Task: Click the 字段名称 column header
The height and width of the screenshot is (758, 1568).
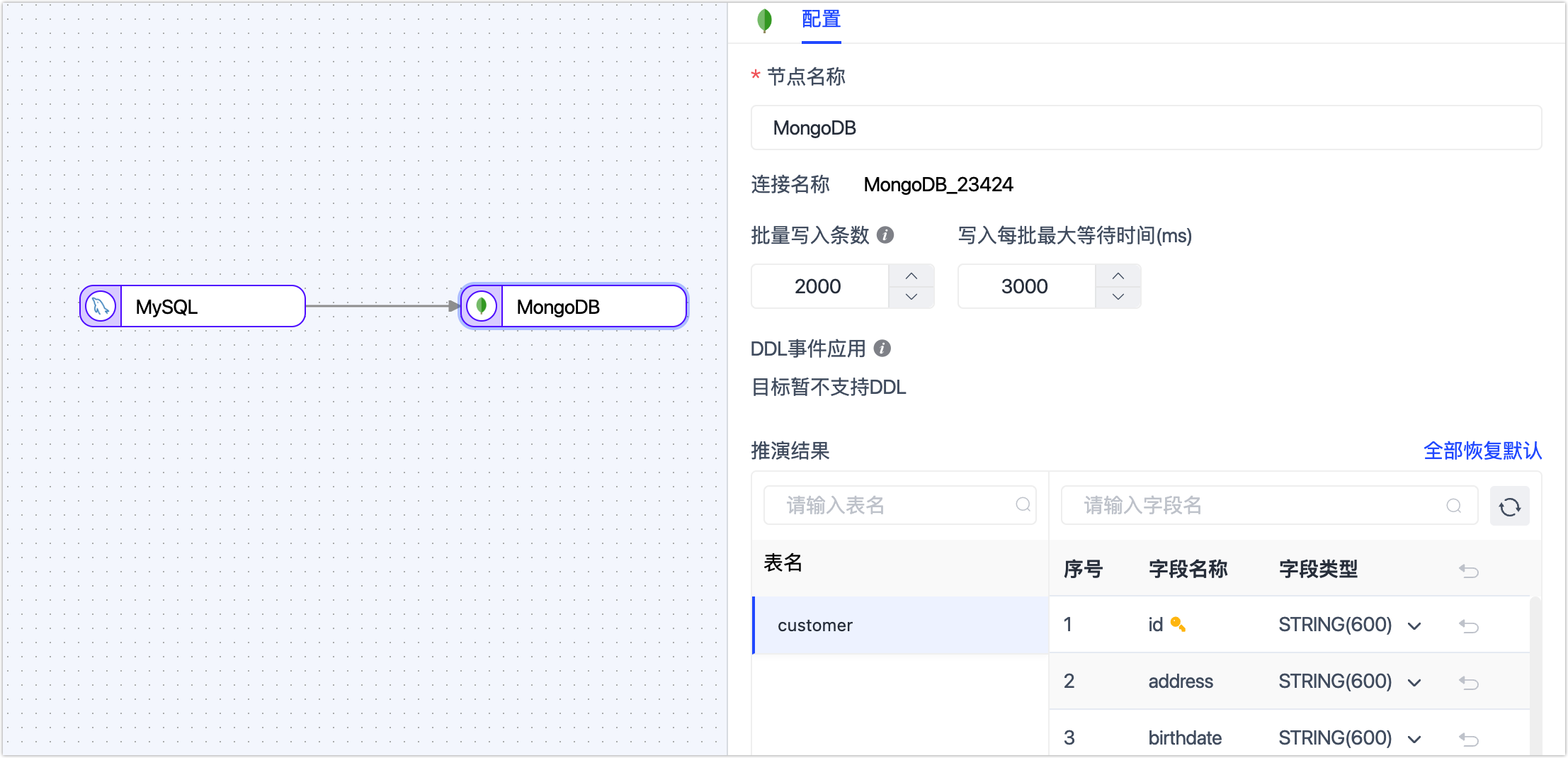Action: tap(1188, 569)
